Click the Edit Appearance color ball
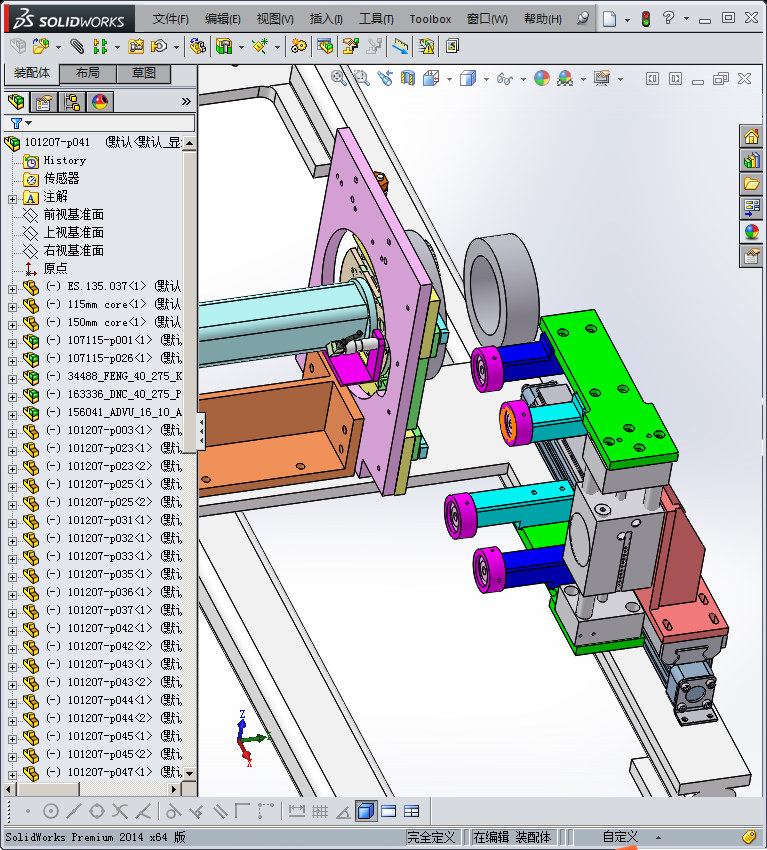This screenshot has width=767, height=850. pyautogui.click(x=542, y=78)
